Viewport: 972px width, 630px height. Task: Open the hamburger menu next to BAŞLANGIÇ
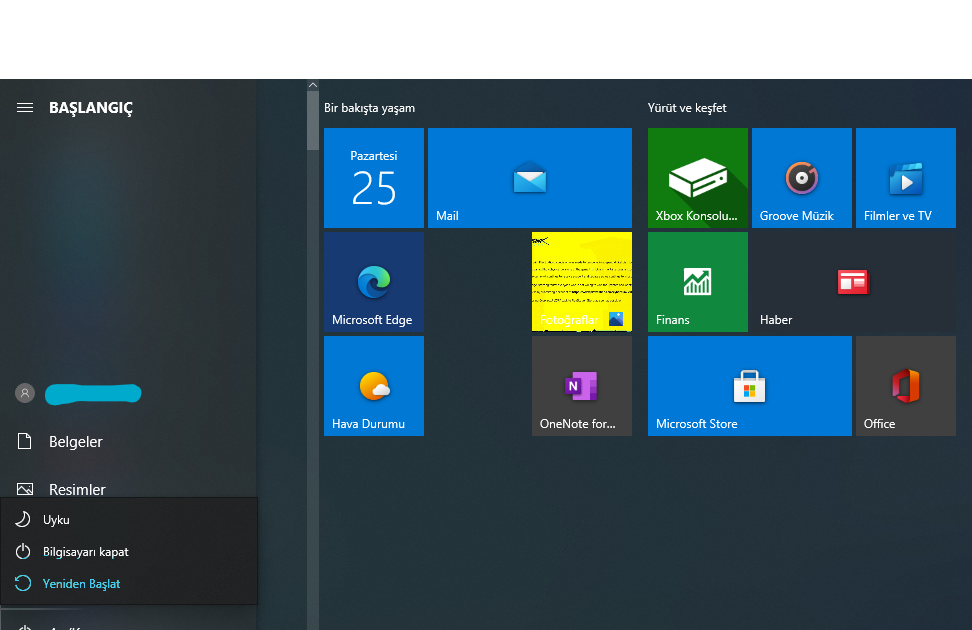[x=25, y=108]
